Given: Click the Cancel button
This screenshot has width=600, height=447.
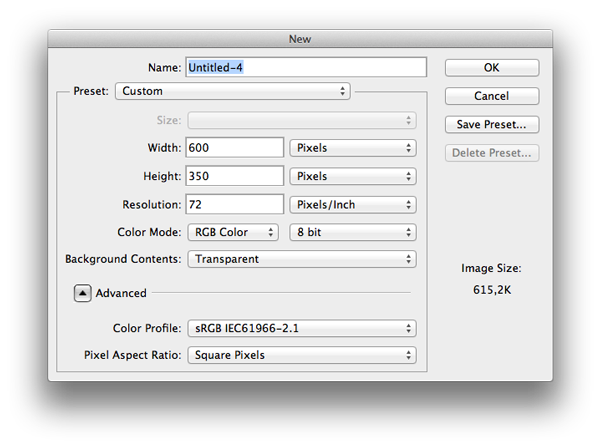Looking at the screenshot, I should click(492, 96).
